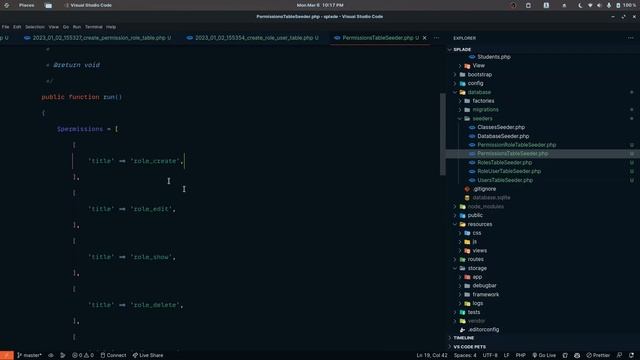Image resolution: width=640 pixels, height=360 pixels.
Task: Click the orange remote window indicator
Action: (7, 355)
